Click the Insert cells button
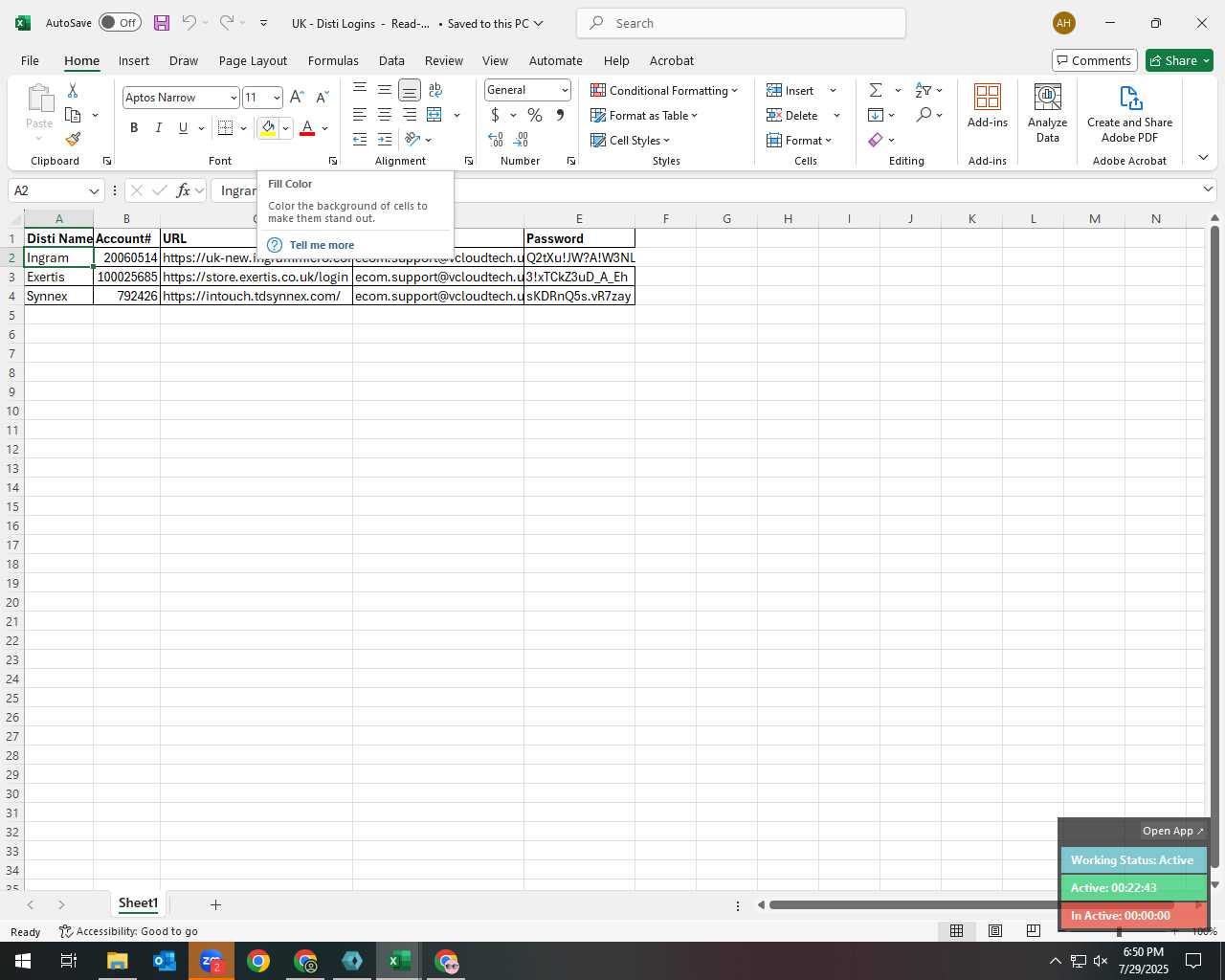Viewport: 1225px width, 980px height. [791, 90]
